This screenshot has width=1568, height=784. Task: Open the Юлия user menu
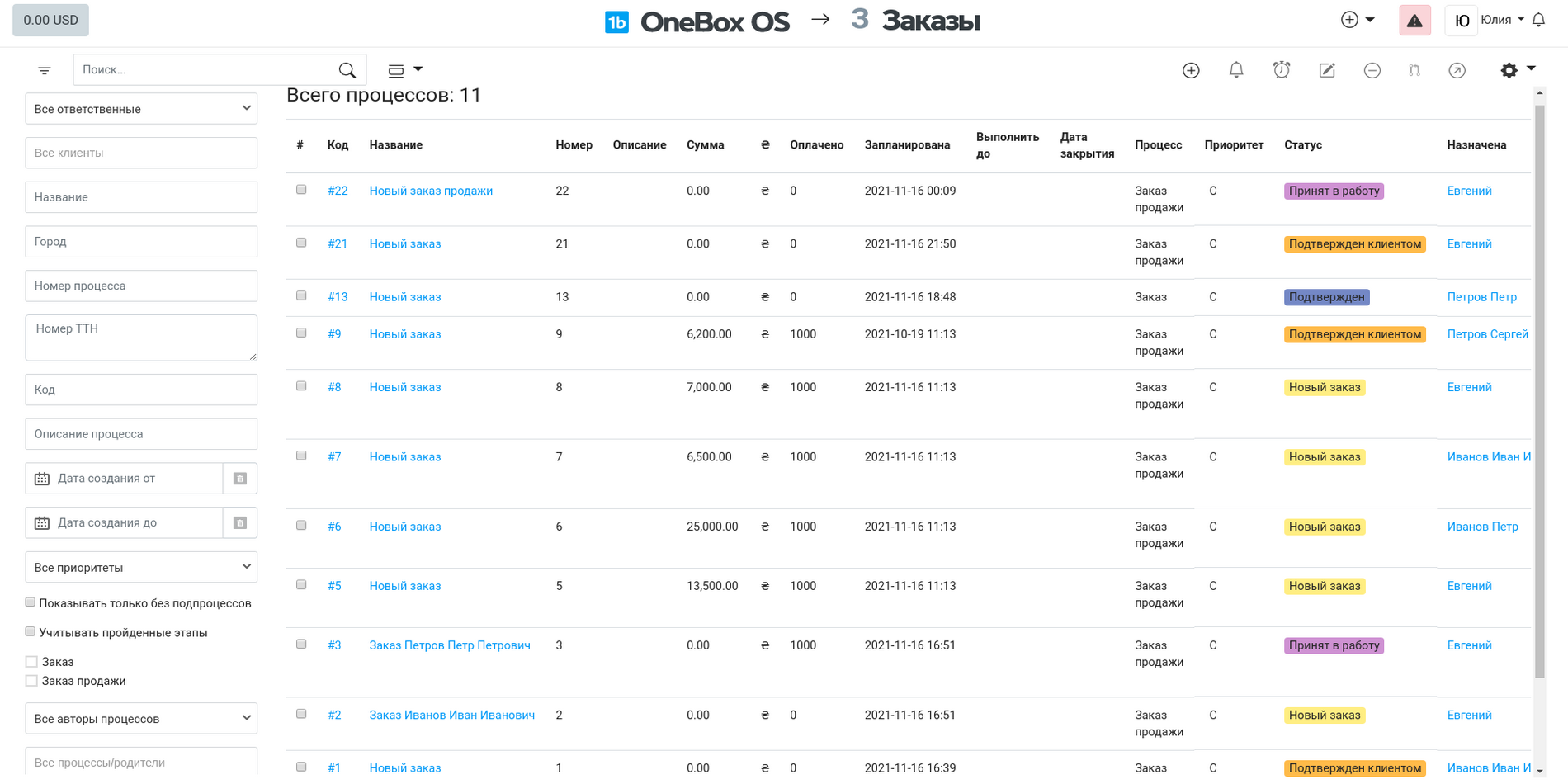coord(1501,20)
